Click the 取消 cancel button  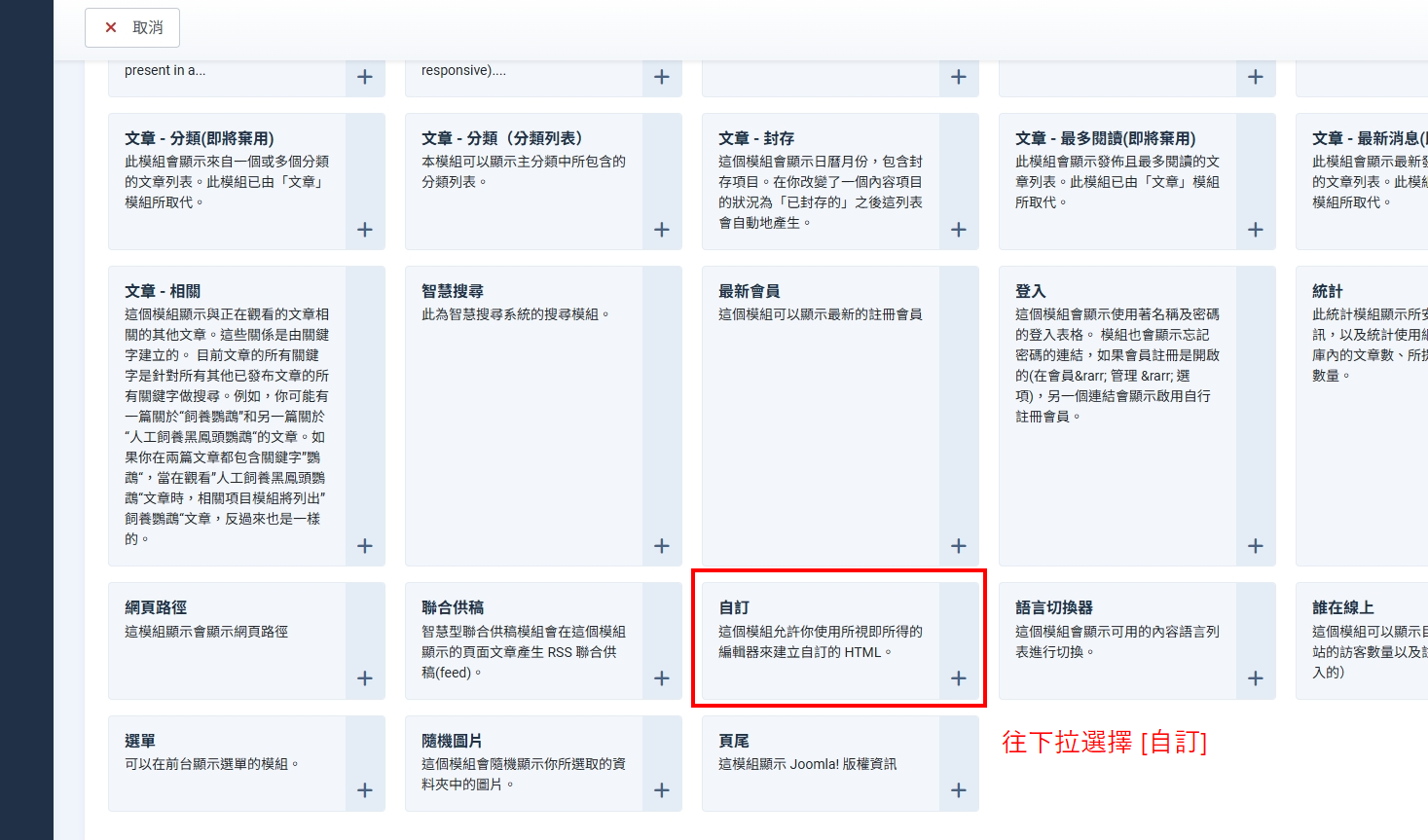132,27
